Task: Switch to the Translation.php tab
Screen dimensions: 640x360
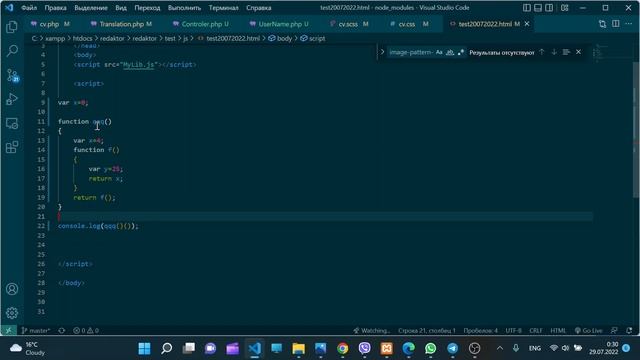Action: [121, 24]
